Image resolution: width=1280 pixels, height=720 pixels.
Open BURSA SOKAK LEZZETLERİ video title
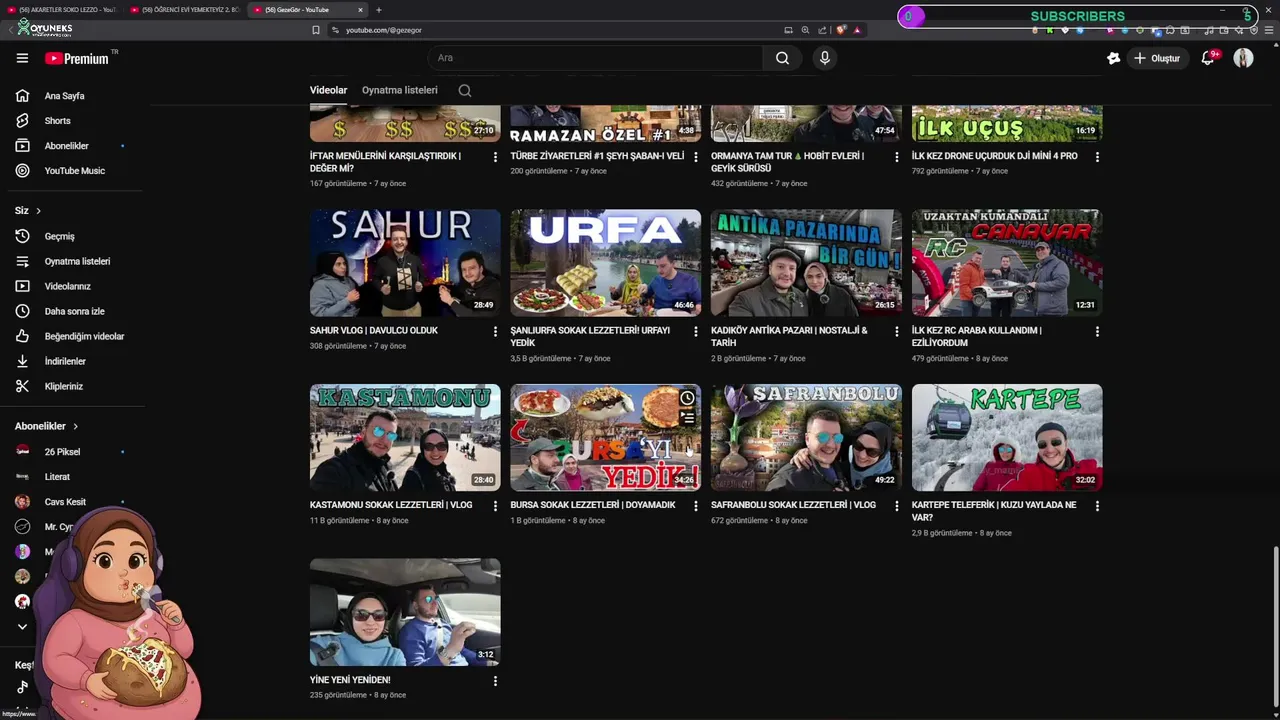tap(593, 505)
